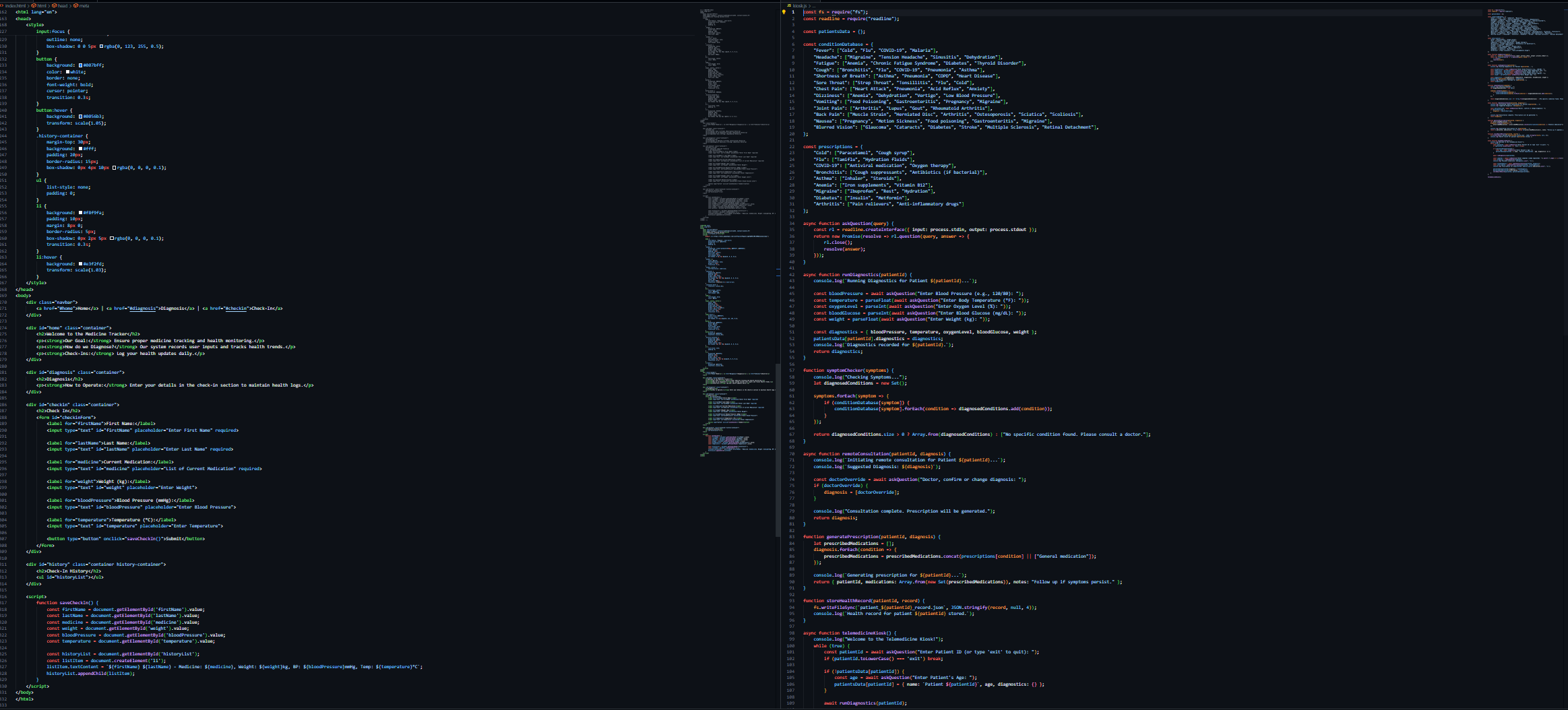The image size is (1568, 710).
Task: Click line number 270 in index.html gutter
Action: 4,302
